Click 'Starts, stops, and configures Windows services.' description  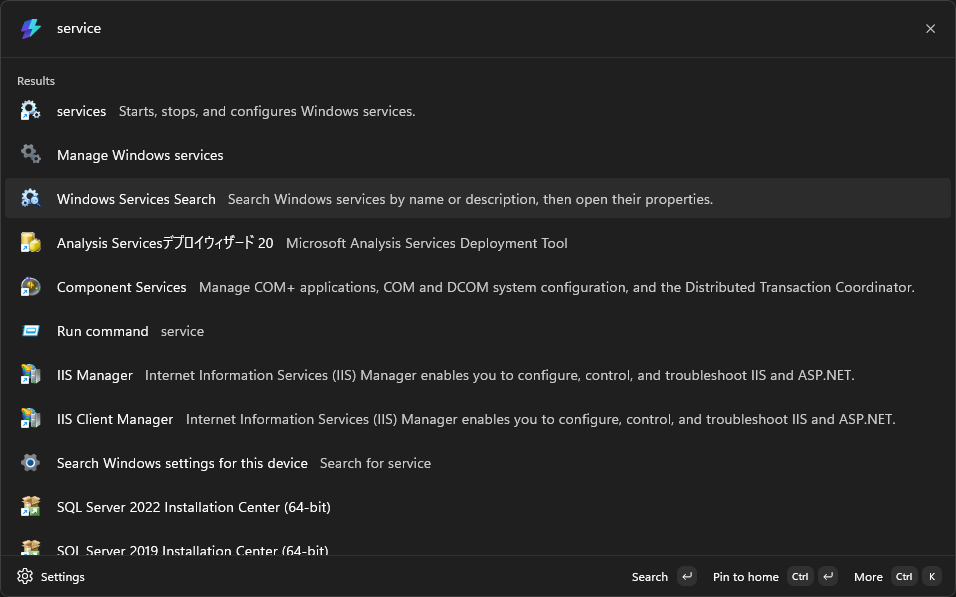[x=266, y=111]
